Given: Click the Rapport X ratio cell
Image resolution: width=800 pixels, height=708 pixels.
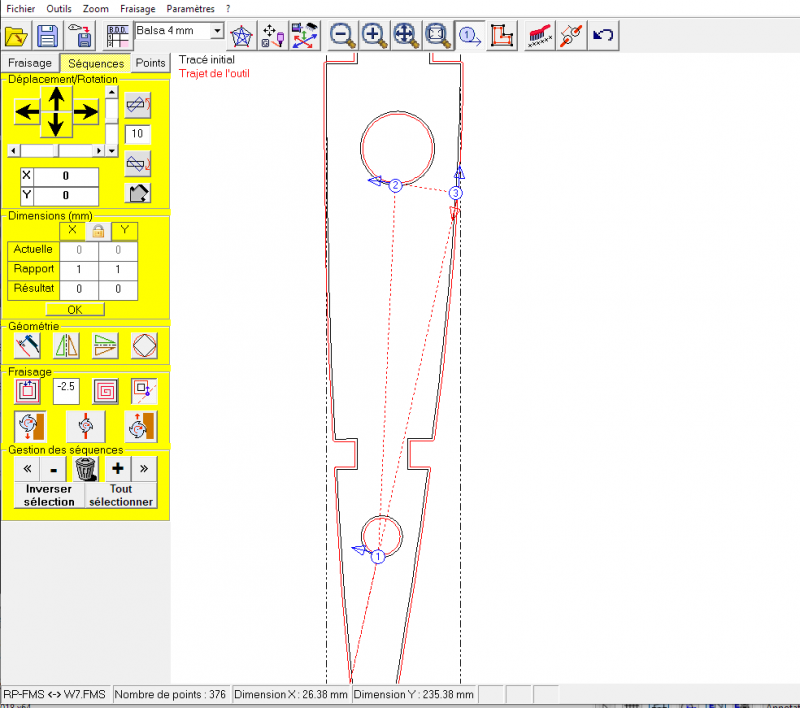Looking at the screenshot, I should (x=79, y=269).
